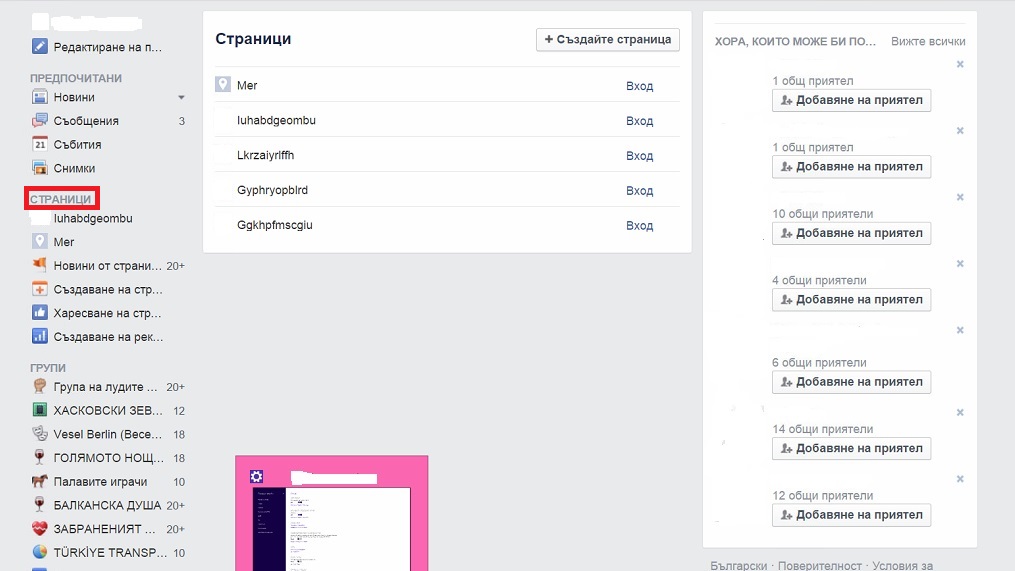
Task: Click the Създаване на страница plus icon in the sidebar
Action: (40, 290)
